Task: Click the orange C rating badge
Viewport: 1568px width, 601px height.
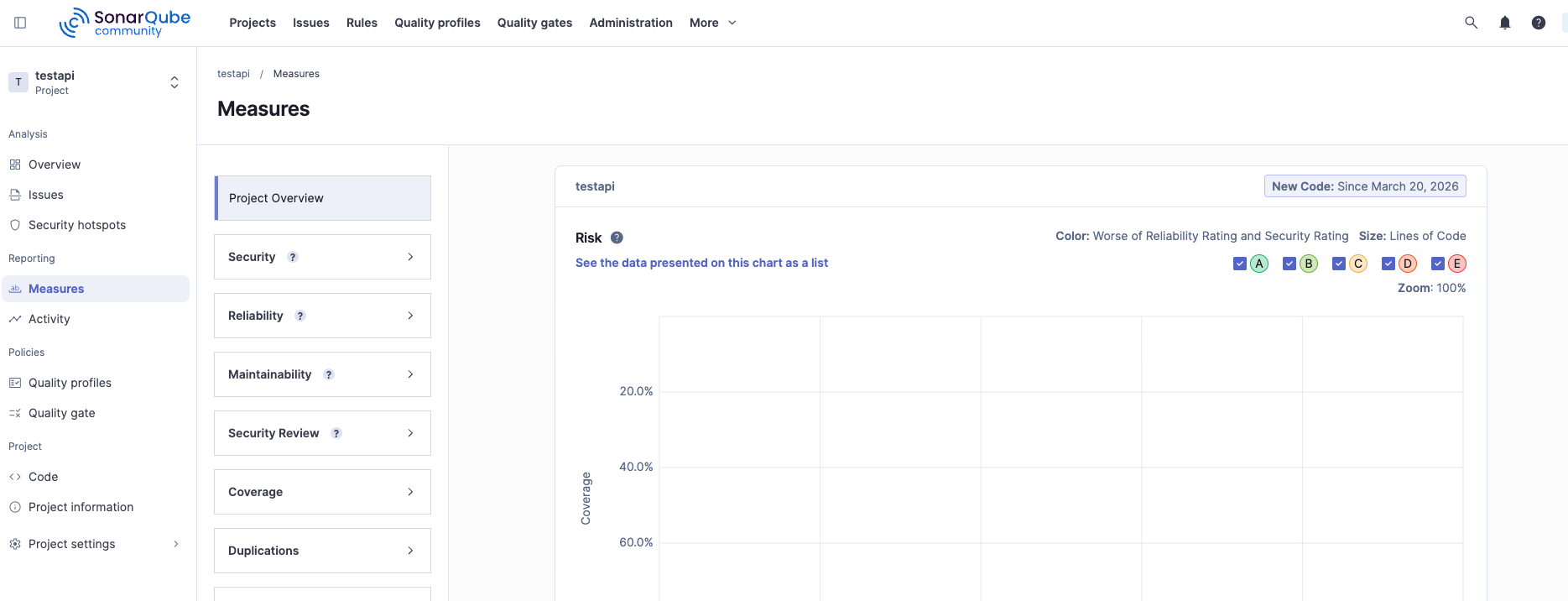Action: 1358,264
